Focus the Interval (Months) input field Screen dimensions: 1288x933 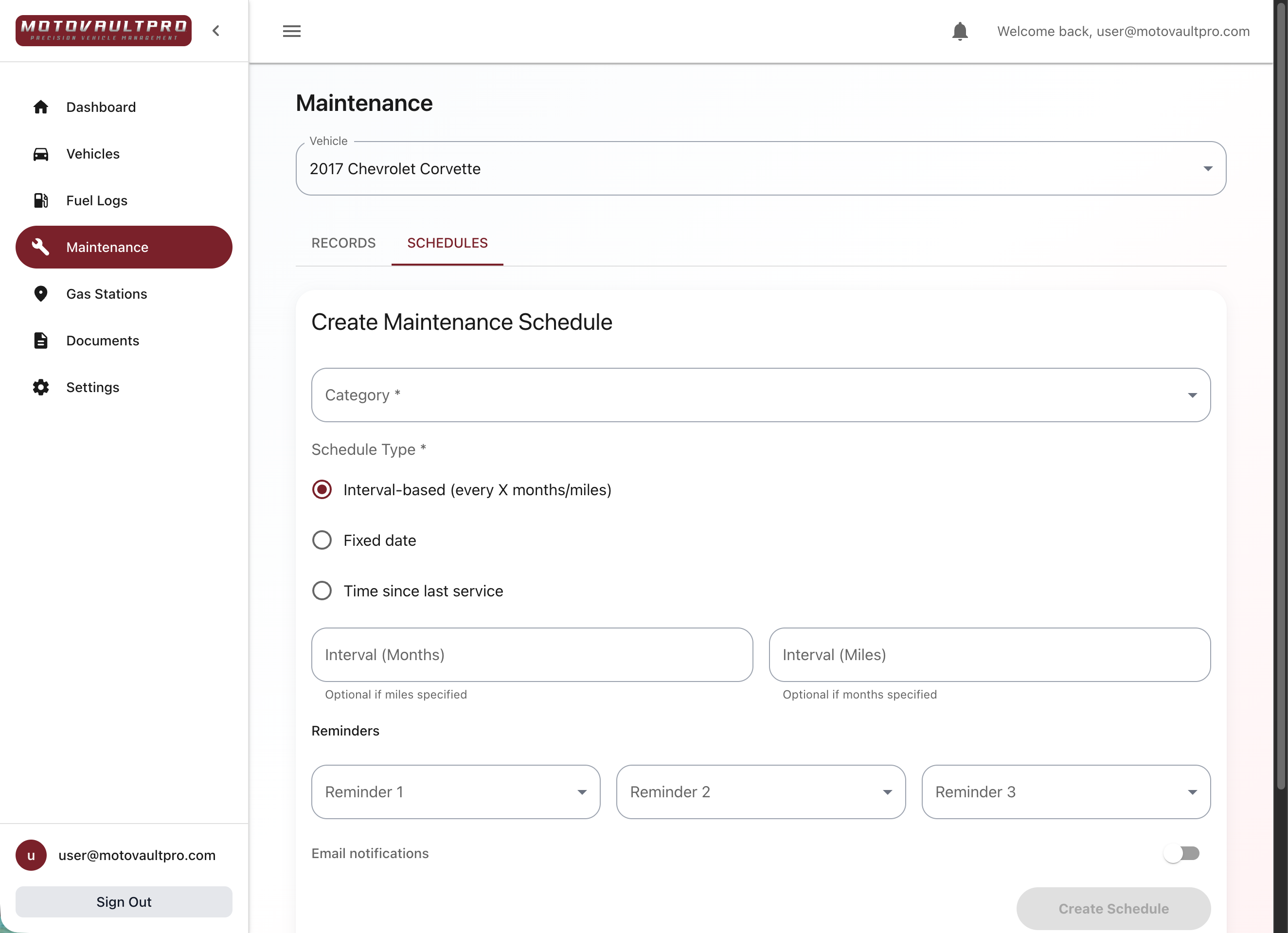[532, 655]
